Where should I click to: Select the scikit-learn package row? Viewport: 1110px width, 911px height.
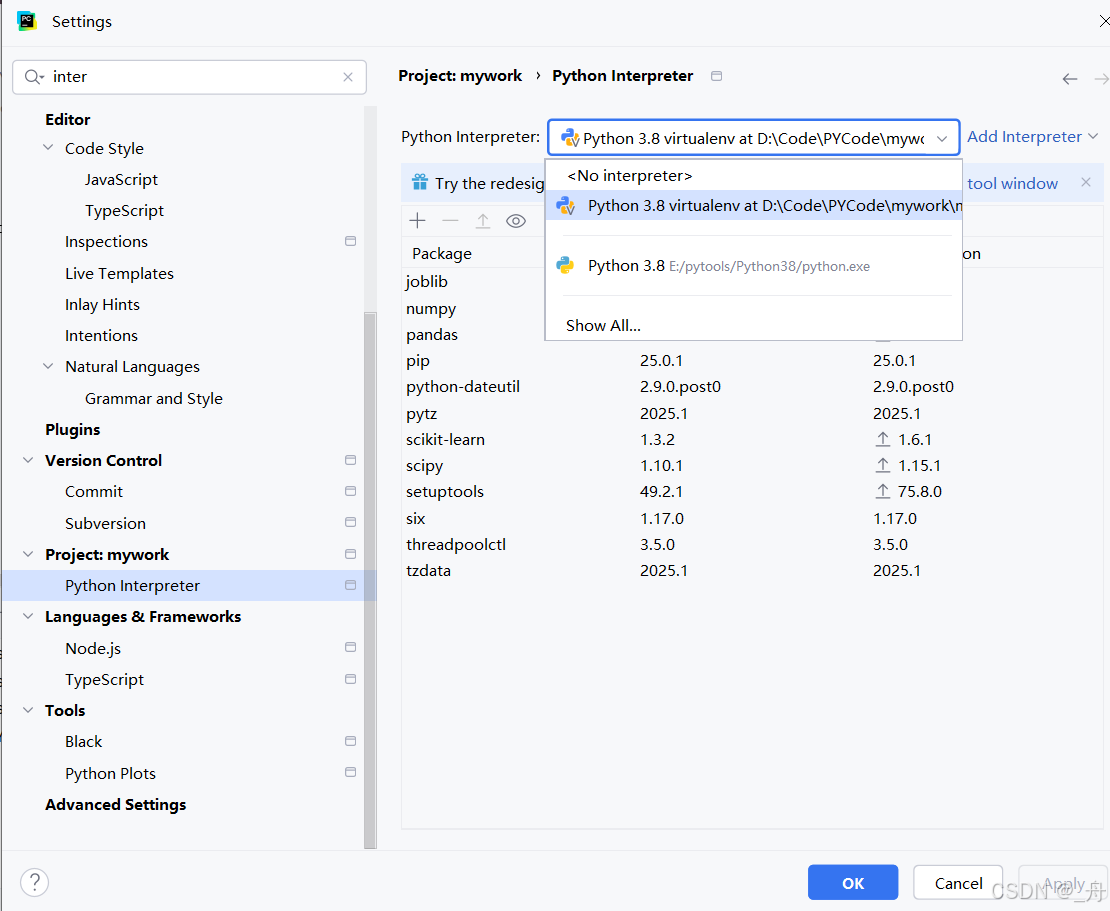753,440
